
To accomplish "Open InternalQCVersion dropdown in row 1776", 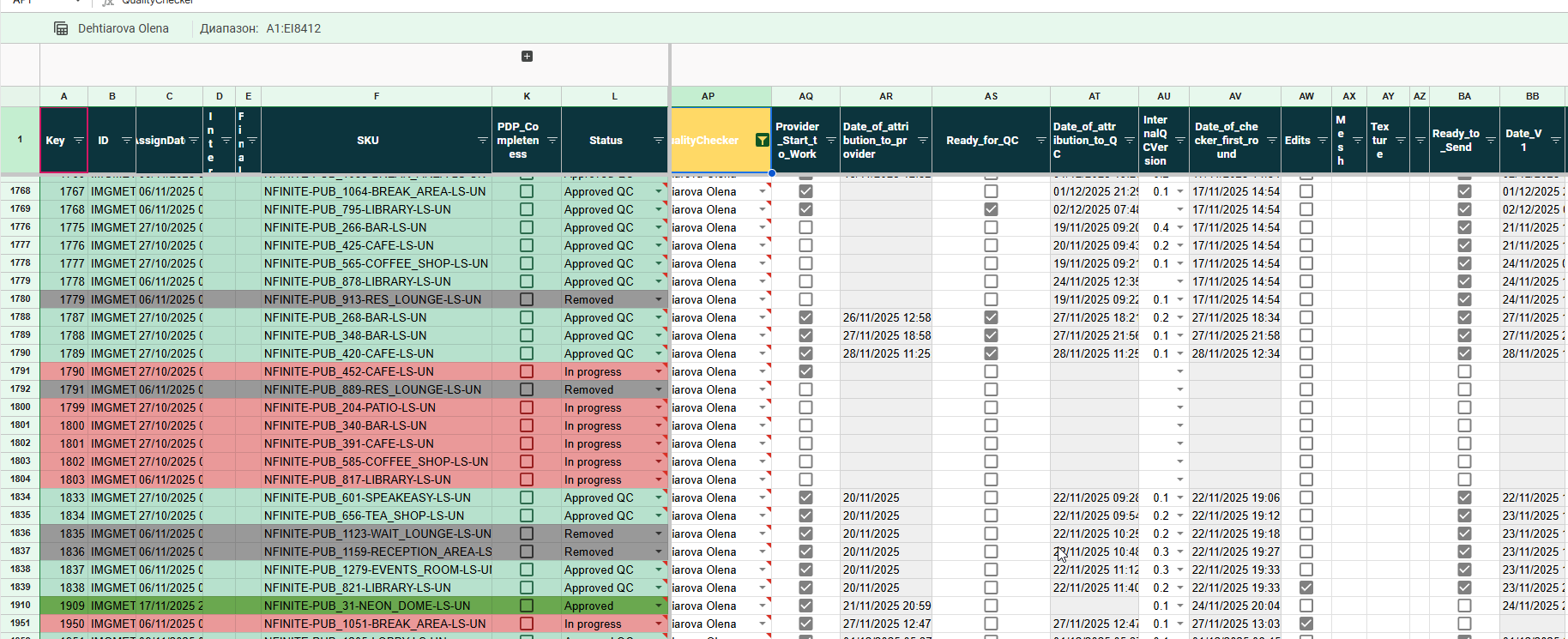I will coord(1179,227).
